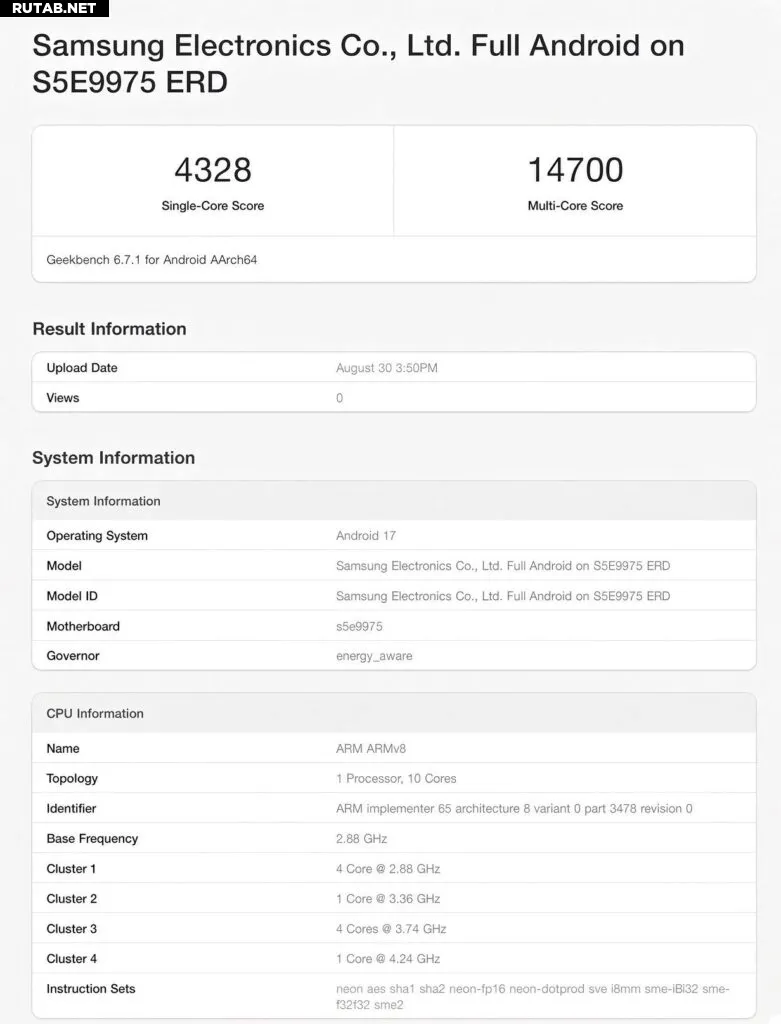The width and height of the screenshot is (781, 1024).
Task: Click the Result Information heading
Action: (x=110, y=328)
